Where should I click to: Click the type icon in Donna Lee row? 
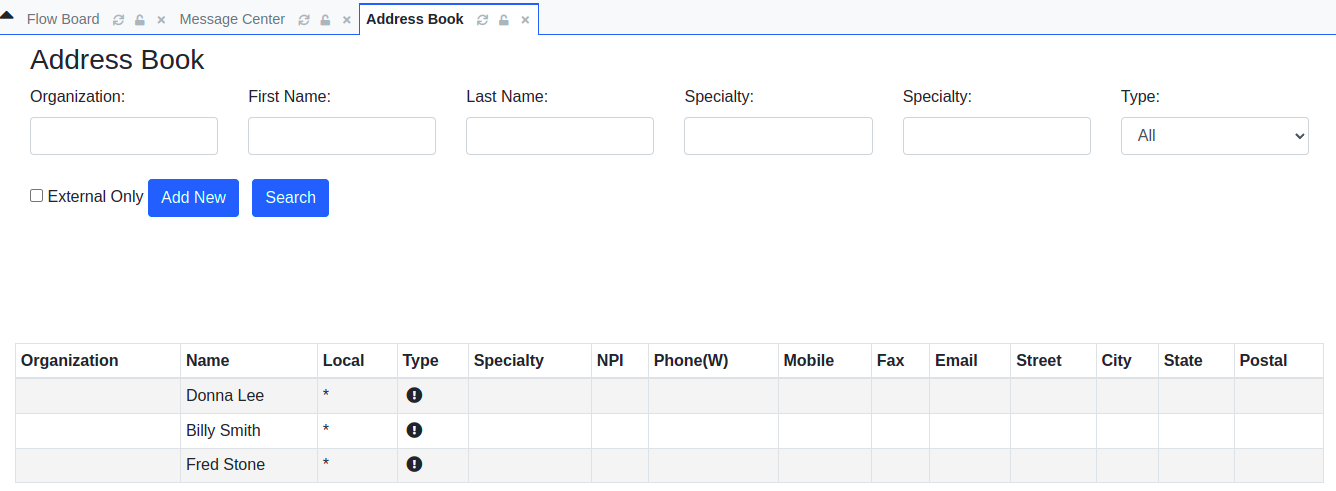tap(414, 395)
